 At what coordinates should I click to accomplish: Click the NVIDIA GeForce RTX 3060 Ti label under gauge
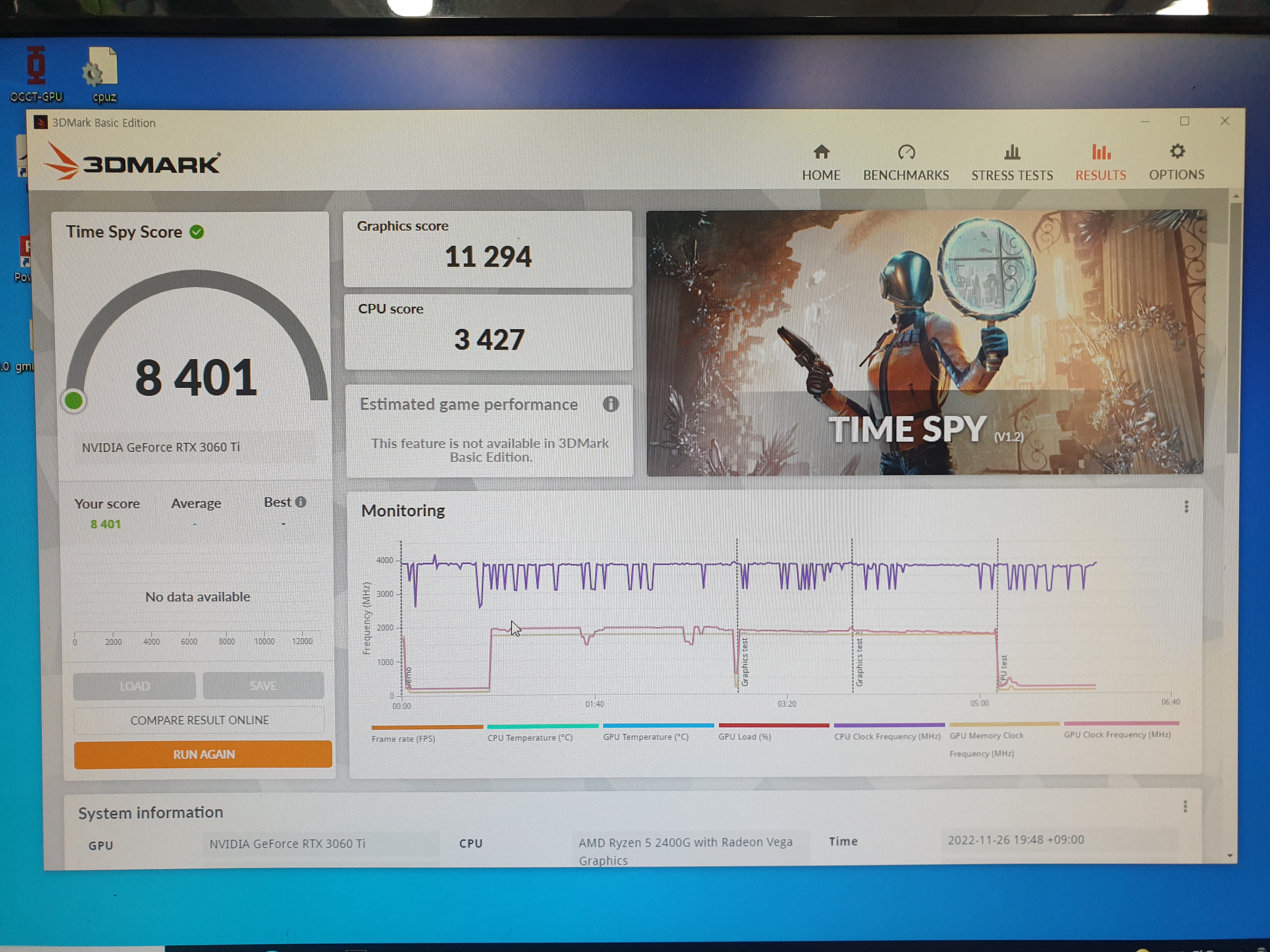tap(161, 447)
